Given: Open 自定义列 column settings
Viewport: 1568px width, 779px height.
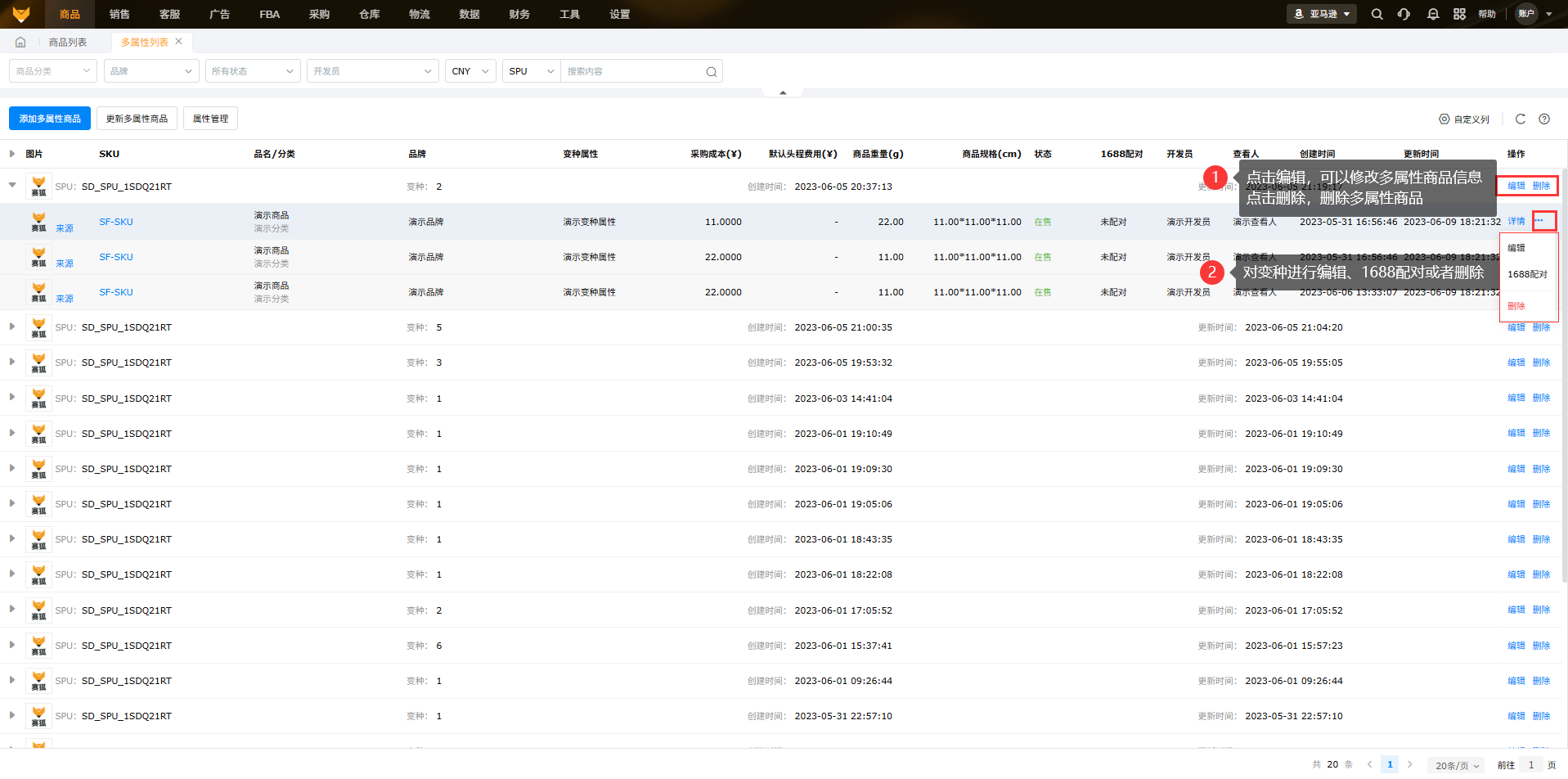Looking at the screenshot, I should pos(1464,119).
